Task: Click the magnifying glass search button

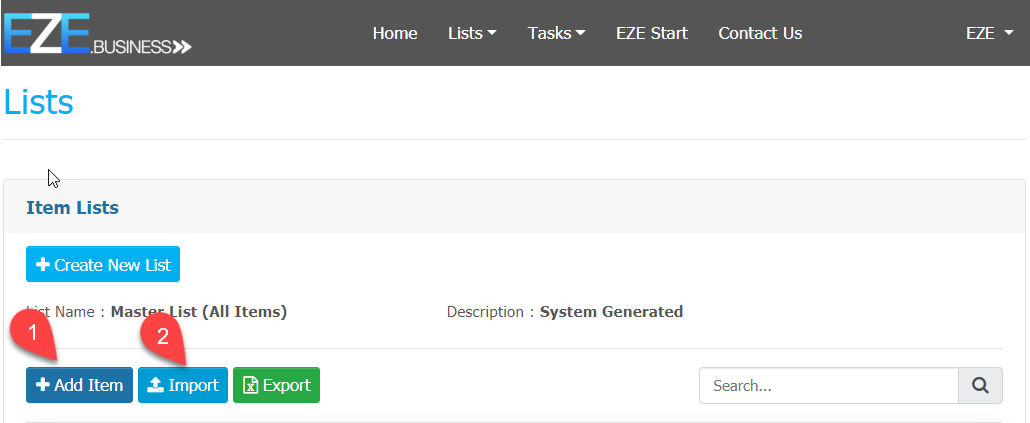Action: 980,385
